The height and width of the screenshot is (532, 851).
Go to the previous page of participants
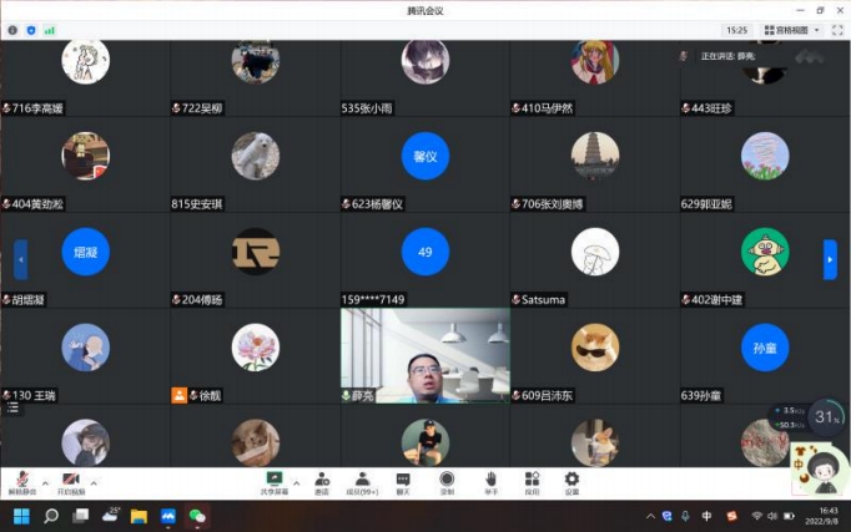21,260
